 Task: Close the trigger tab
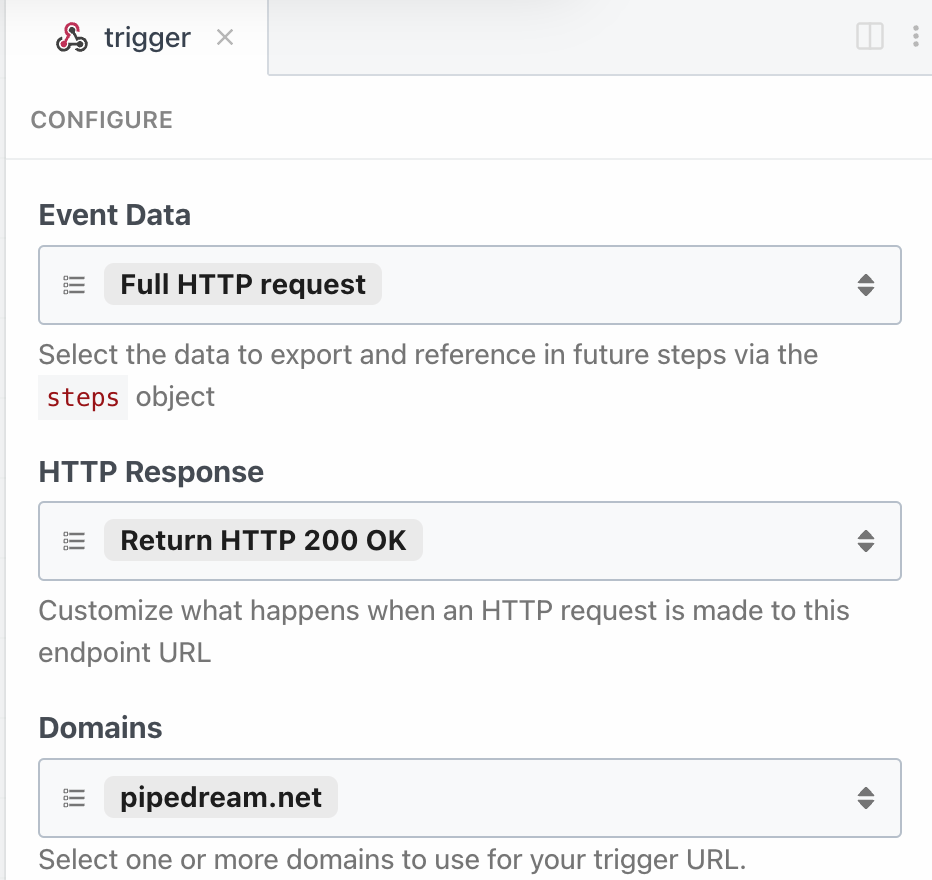pyautogui.click(x=225, y=38)
